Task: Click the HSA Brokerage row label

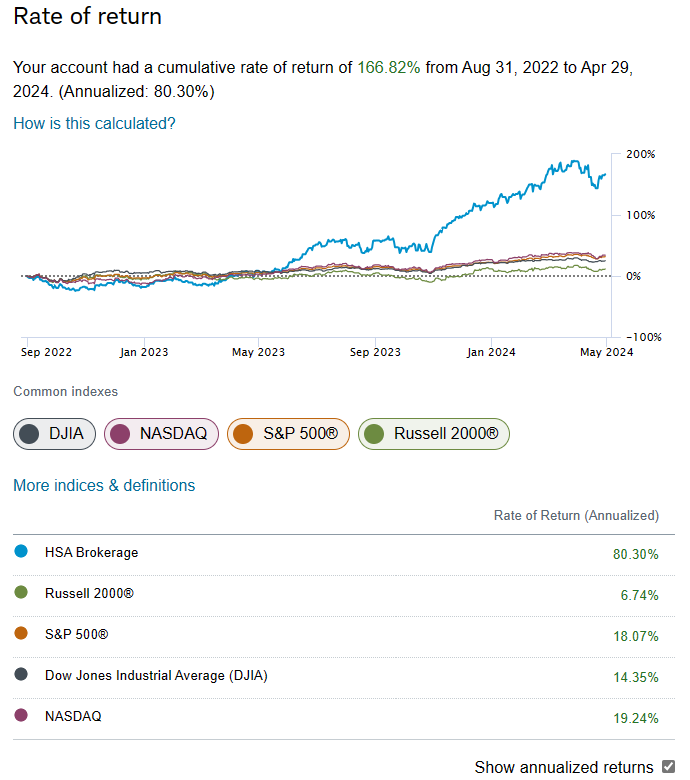Action: (x=91, y=552)
